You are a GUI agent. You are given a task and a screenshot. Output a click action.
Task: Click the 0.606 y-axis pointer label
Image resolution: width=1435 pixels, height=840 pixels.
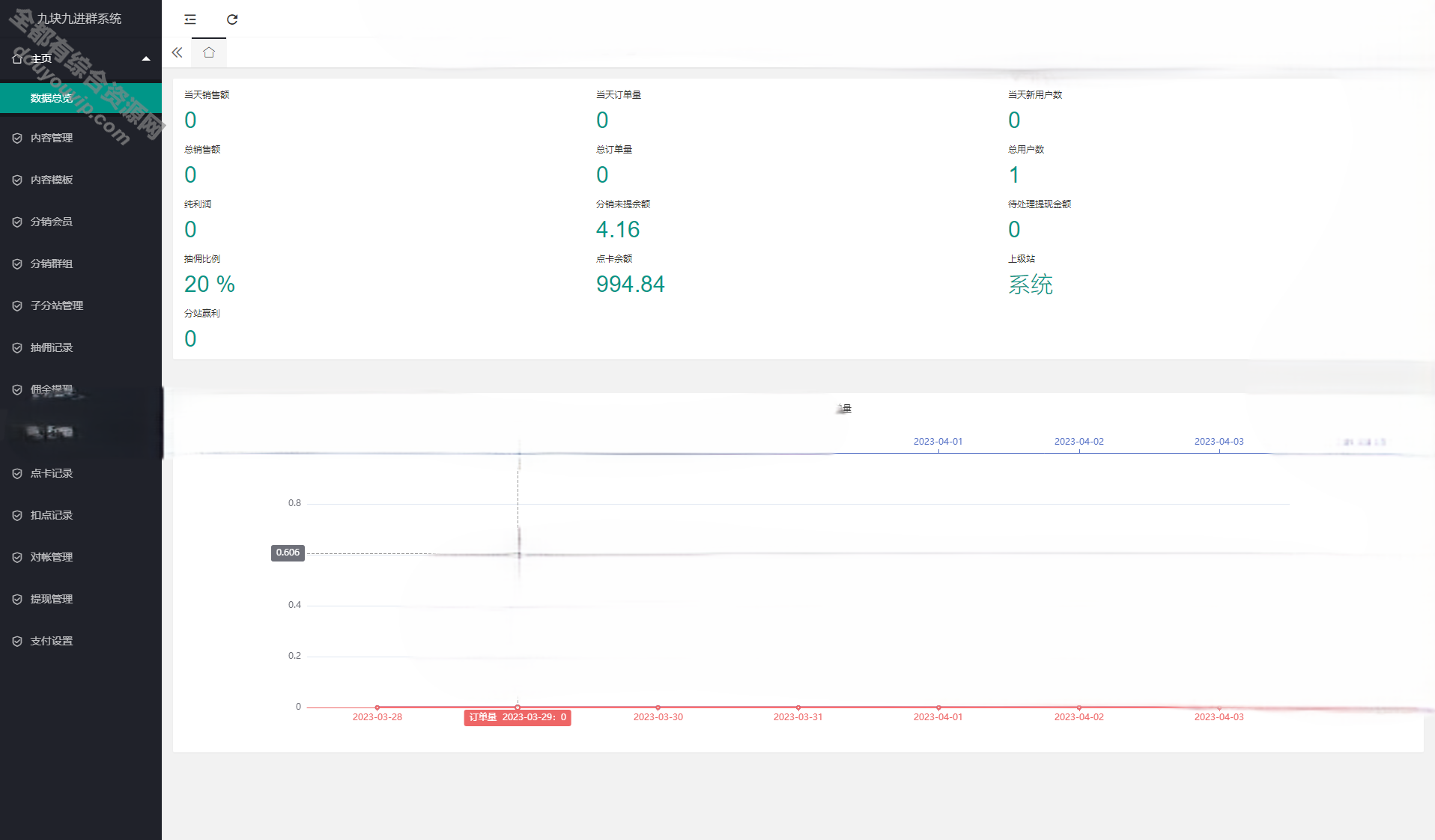(x=288, y=553)
